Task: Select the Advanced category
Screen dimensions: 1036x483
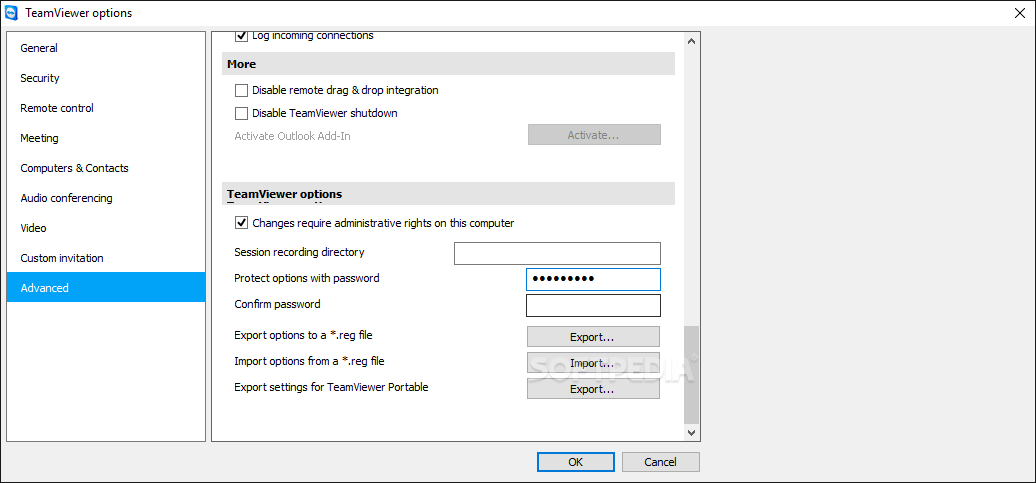Action: pos(106,287)
